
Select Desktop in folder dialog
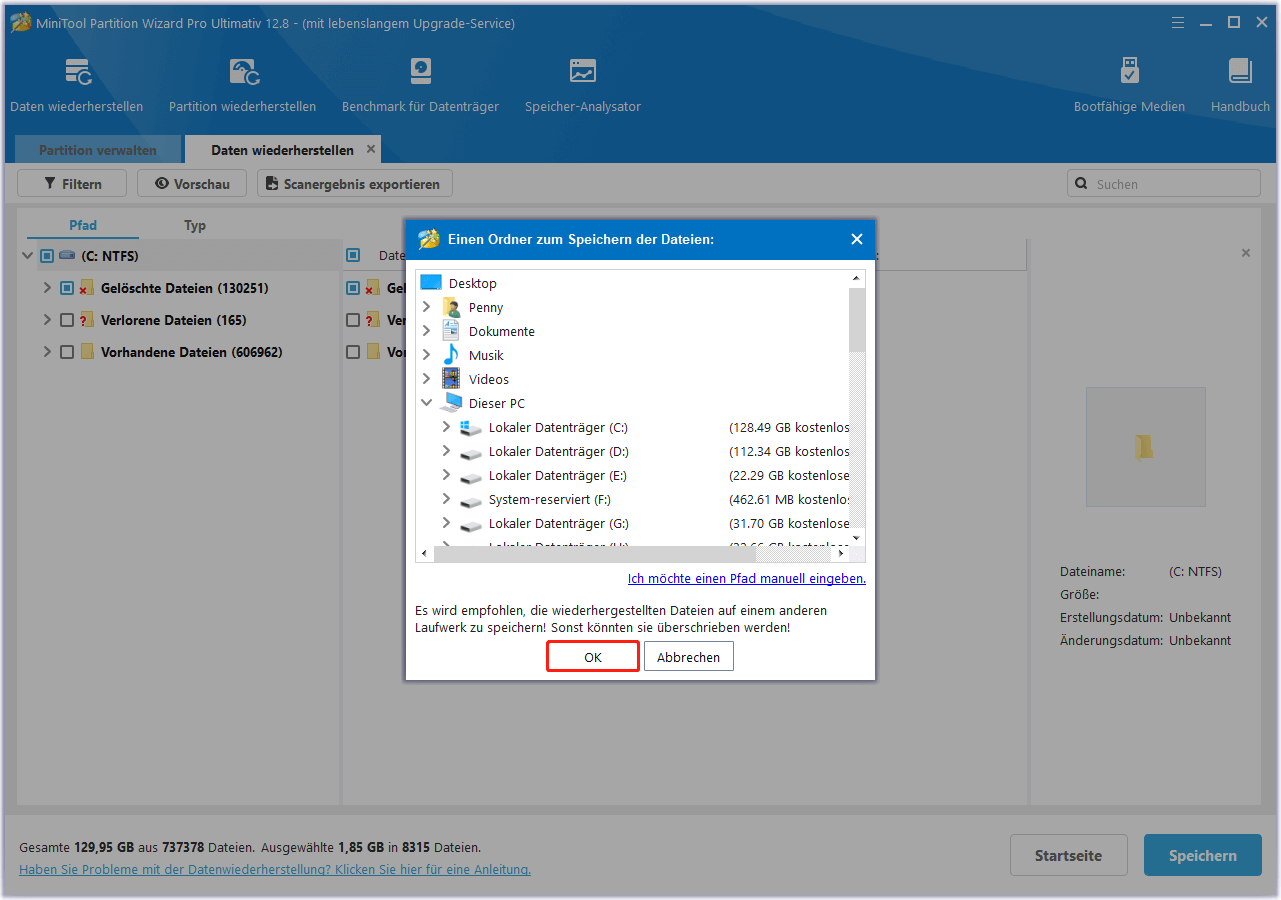[x=473, y=283]
